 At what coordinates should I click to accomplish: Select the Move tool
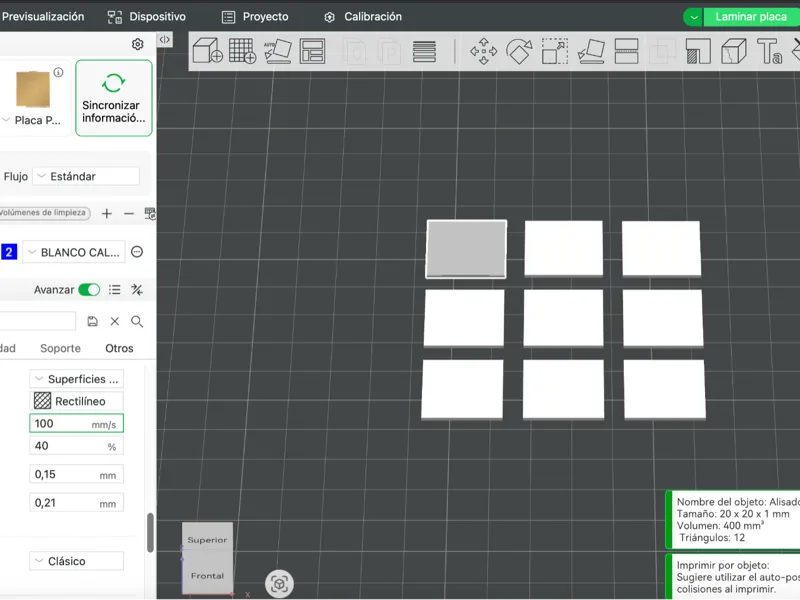483,51
